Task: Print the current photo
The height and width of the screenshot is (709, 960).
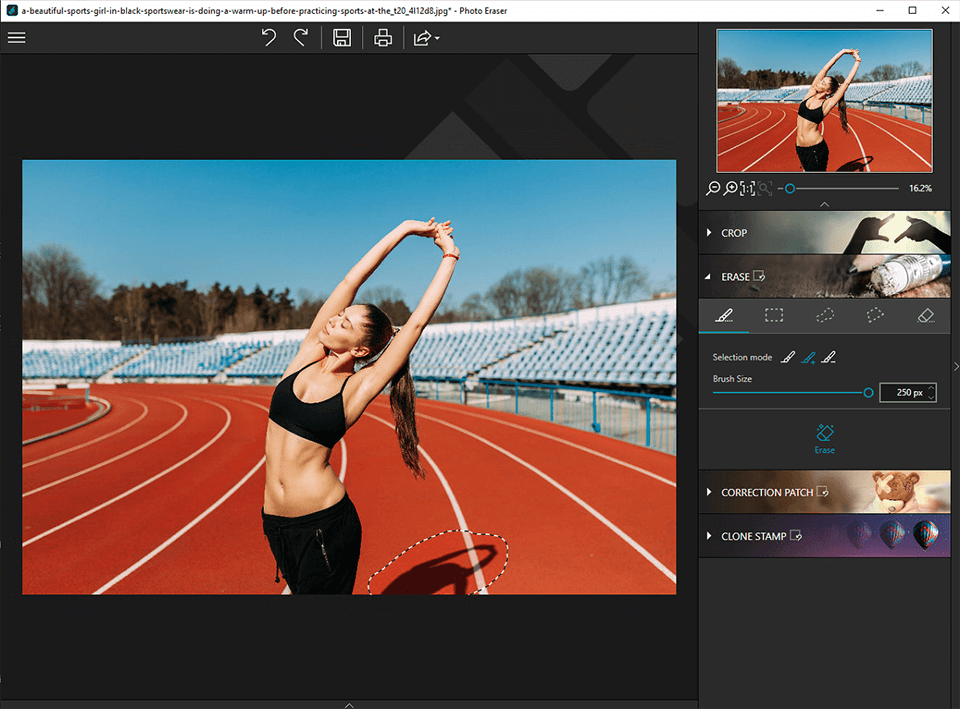Action: click(382, 38)
